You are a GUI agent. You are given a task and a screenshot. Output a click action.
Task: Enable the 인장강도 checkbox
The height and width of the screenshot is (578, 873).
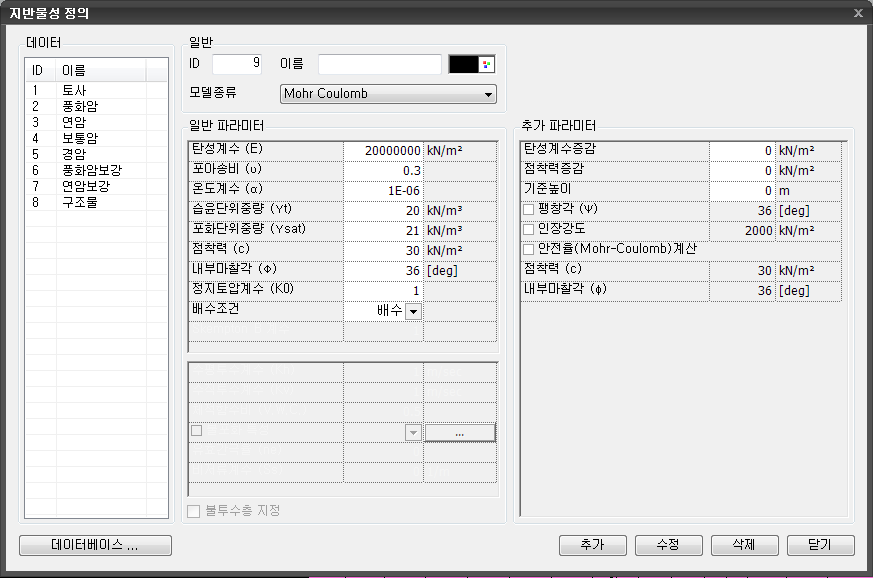coord(529,229)
